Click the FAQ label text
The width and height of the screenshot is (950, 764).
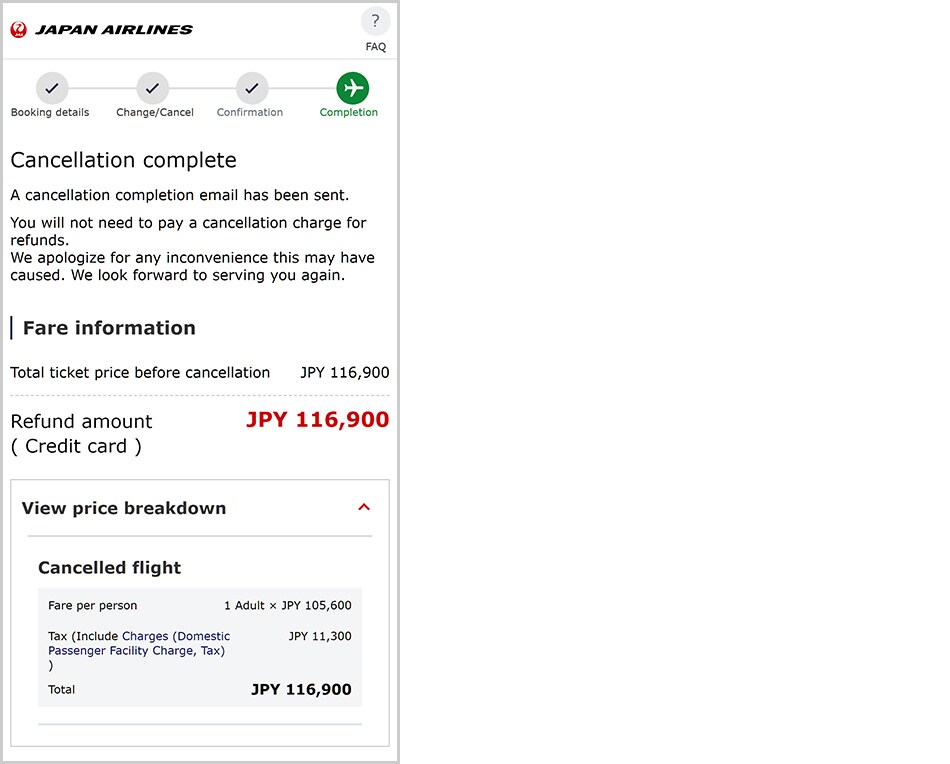tap(376, 47)
